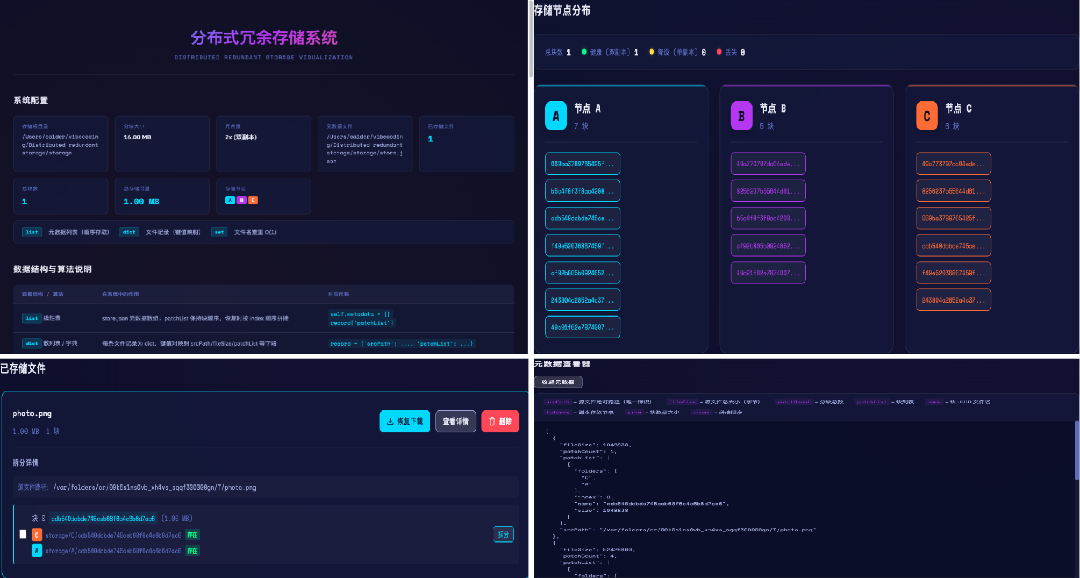The image size is (1080, 578).
Task: Expand details with the 查看详情 button
Action: click(455, 422)
